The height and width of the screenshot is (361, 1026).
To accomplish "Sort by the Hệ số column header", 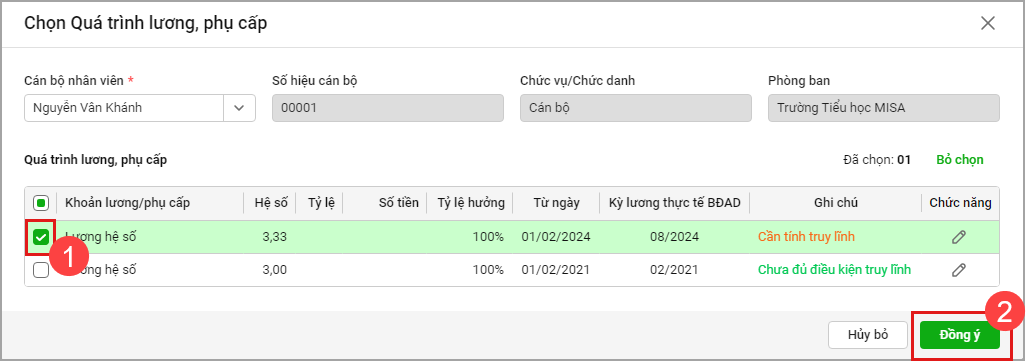I will pyautogui.click(x=270, y=203).
